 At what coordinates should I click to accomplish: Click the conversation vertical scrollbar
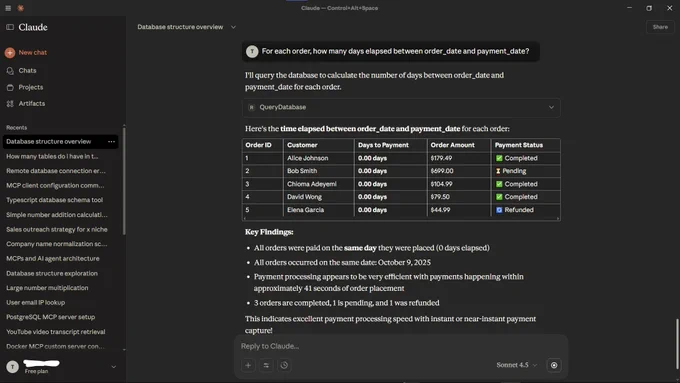point(677,344)
